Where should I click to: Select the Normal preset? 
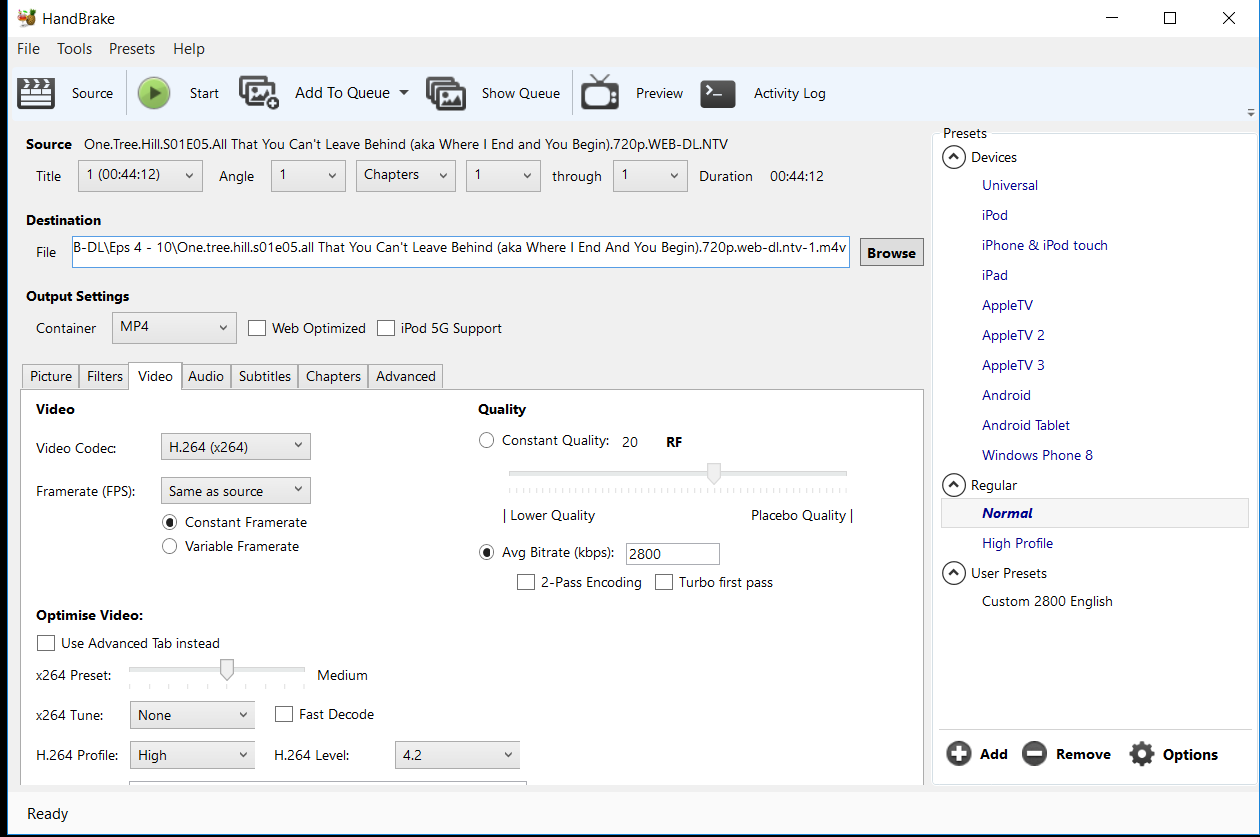pos(1095,513)
